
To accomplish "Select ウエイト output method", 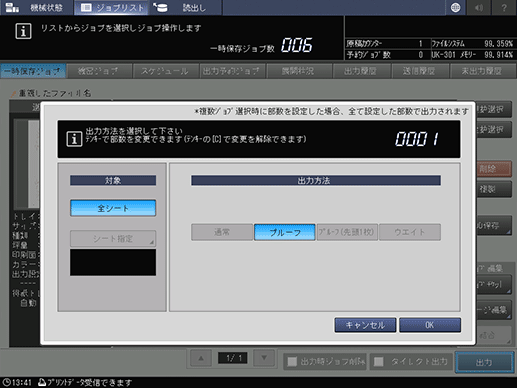I will [410, 232].
